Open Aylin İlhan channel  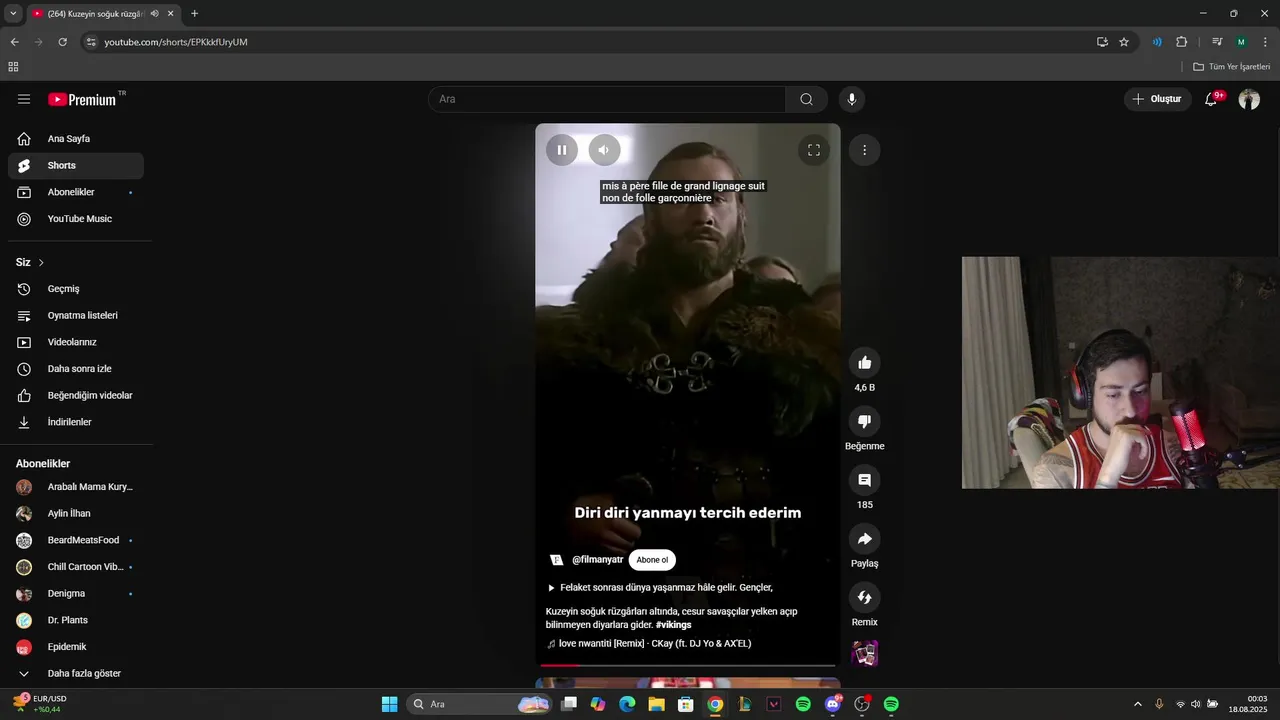(x=76, y=513)
